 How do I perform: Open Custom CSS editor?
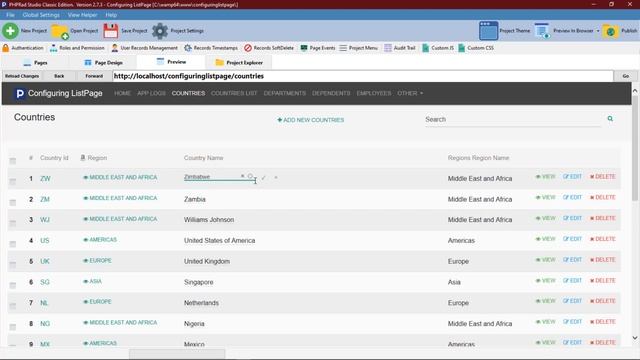click(476, 48)
